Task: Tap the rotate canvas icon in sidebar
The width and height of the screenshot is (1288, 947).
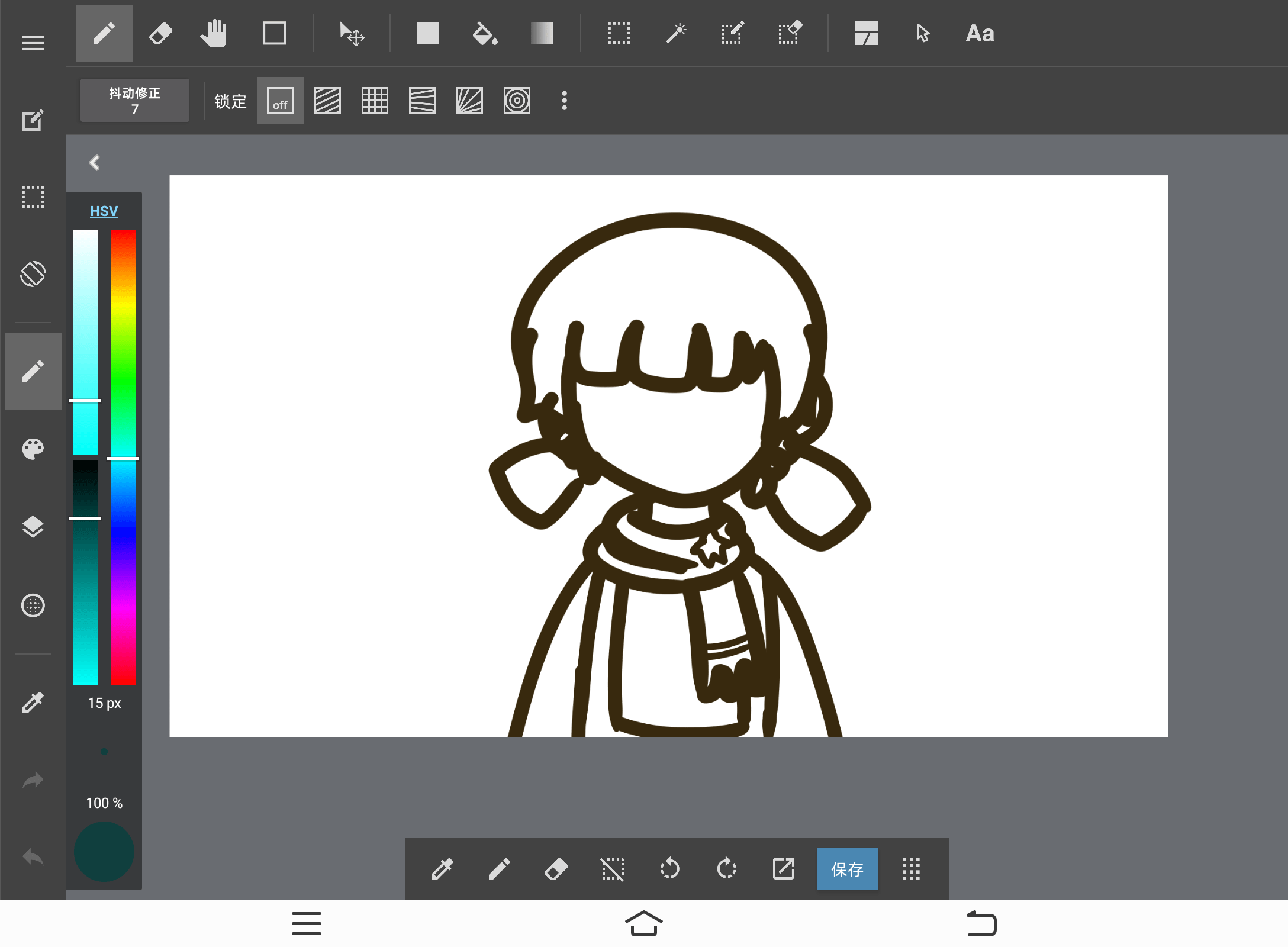Action: click(x=33, y=274)
